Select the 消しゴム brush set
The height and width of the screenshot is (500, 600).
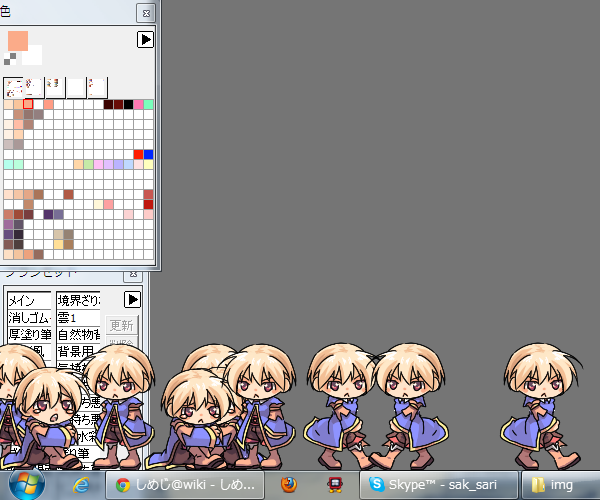click(29, 318)
